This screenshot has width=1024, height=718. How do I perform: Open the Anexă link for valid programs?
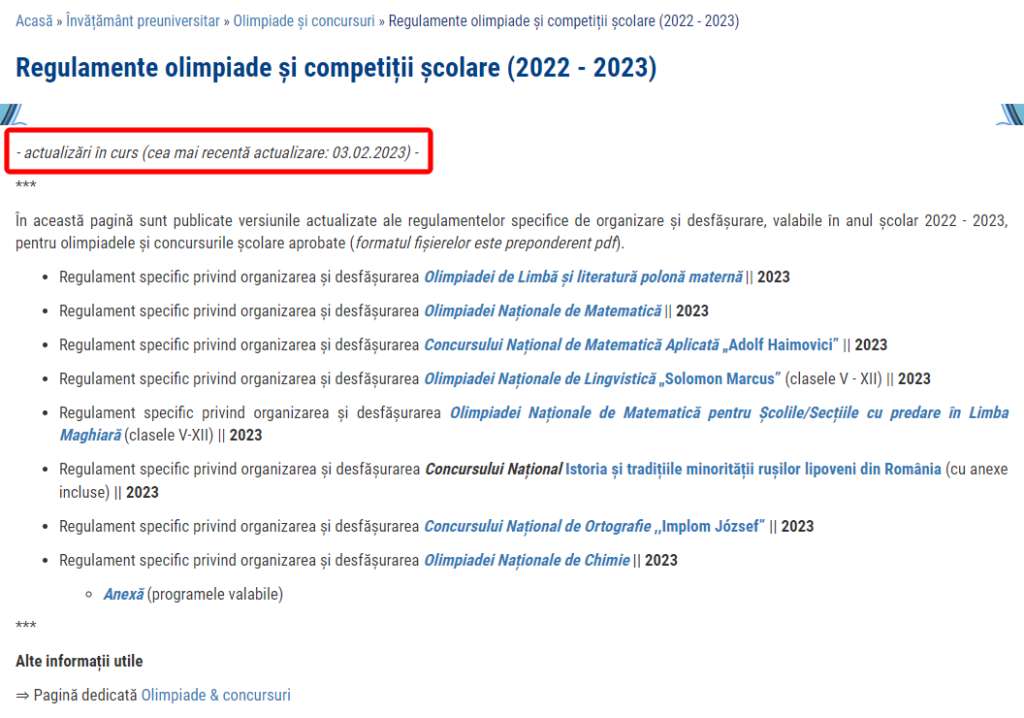tap(123, 594)
